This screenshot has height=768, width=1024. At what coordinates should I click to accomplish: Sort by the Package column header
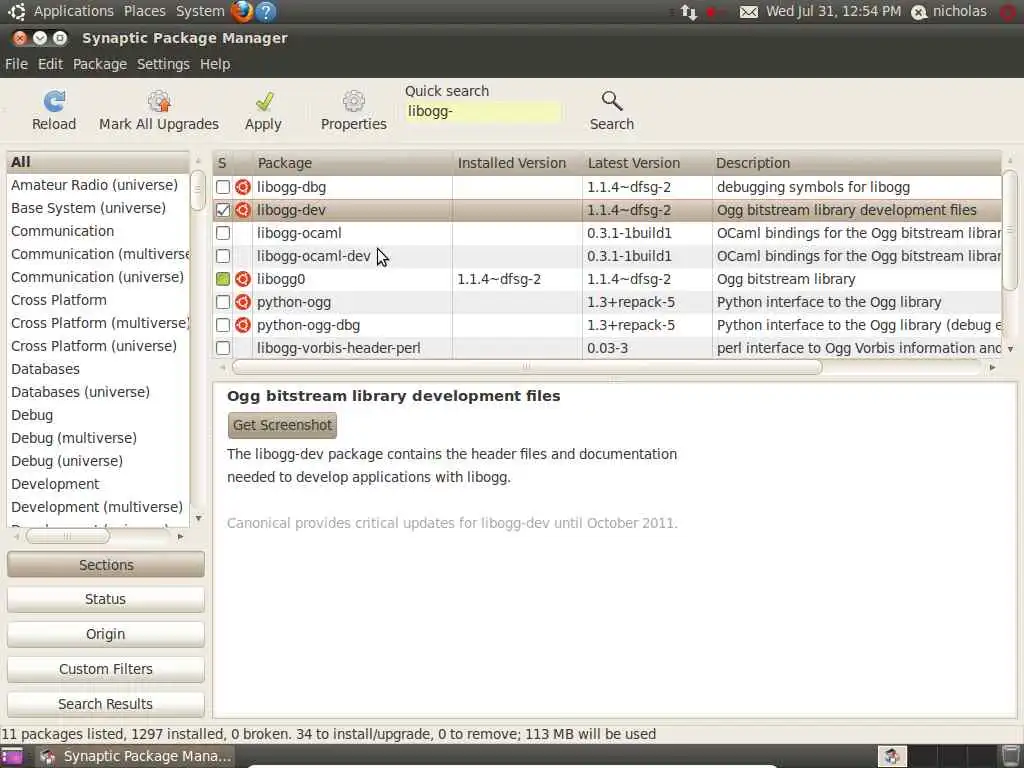pos(353,163)
